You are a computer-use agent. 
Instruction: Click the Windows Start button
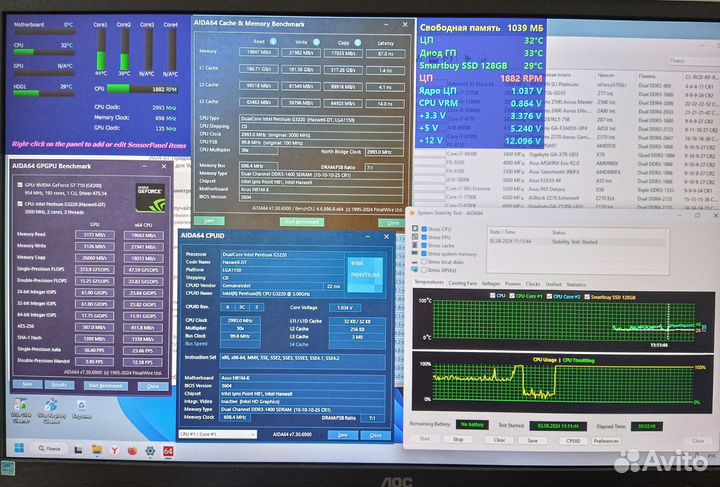pyautogui.click(x=17, y=451)
